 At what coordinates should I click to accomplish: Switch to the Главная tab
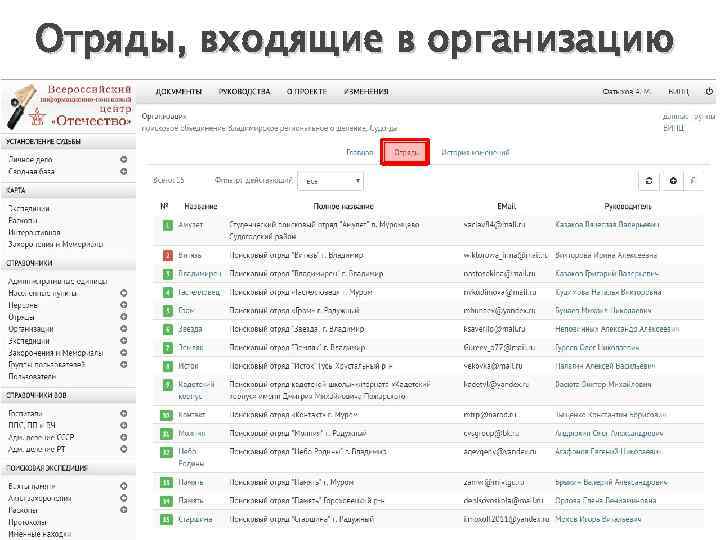tap(360, 152)
